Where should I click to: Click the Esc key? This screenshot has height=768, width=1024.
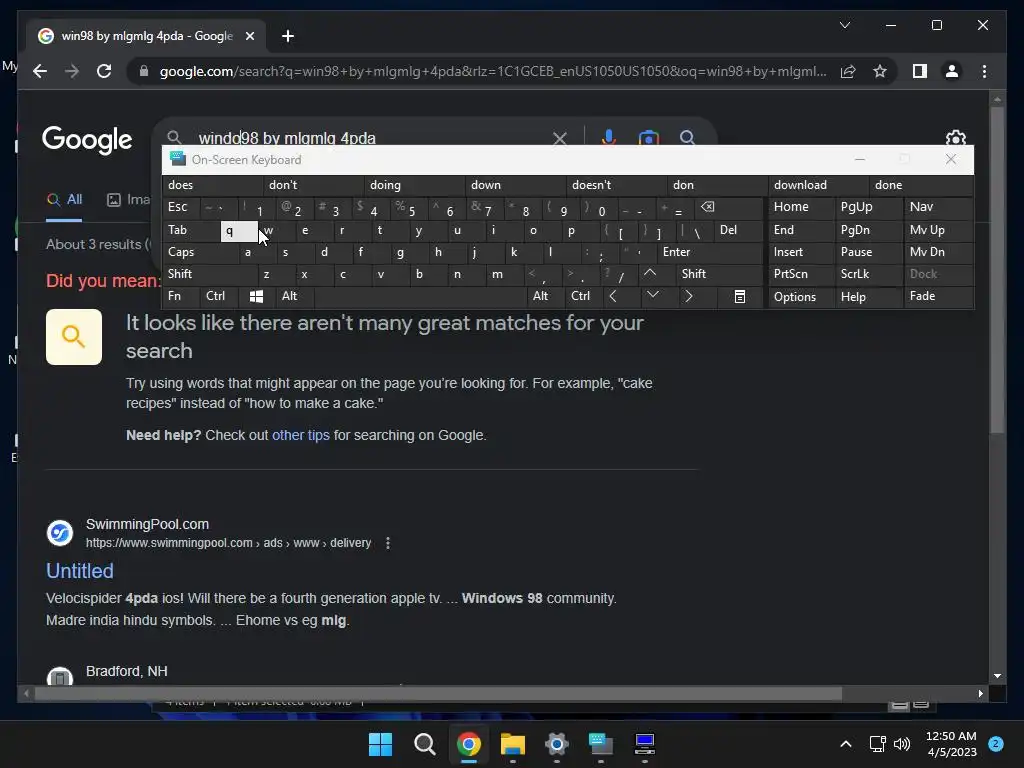coord(181,207)
